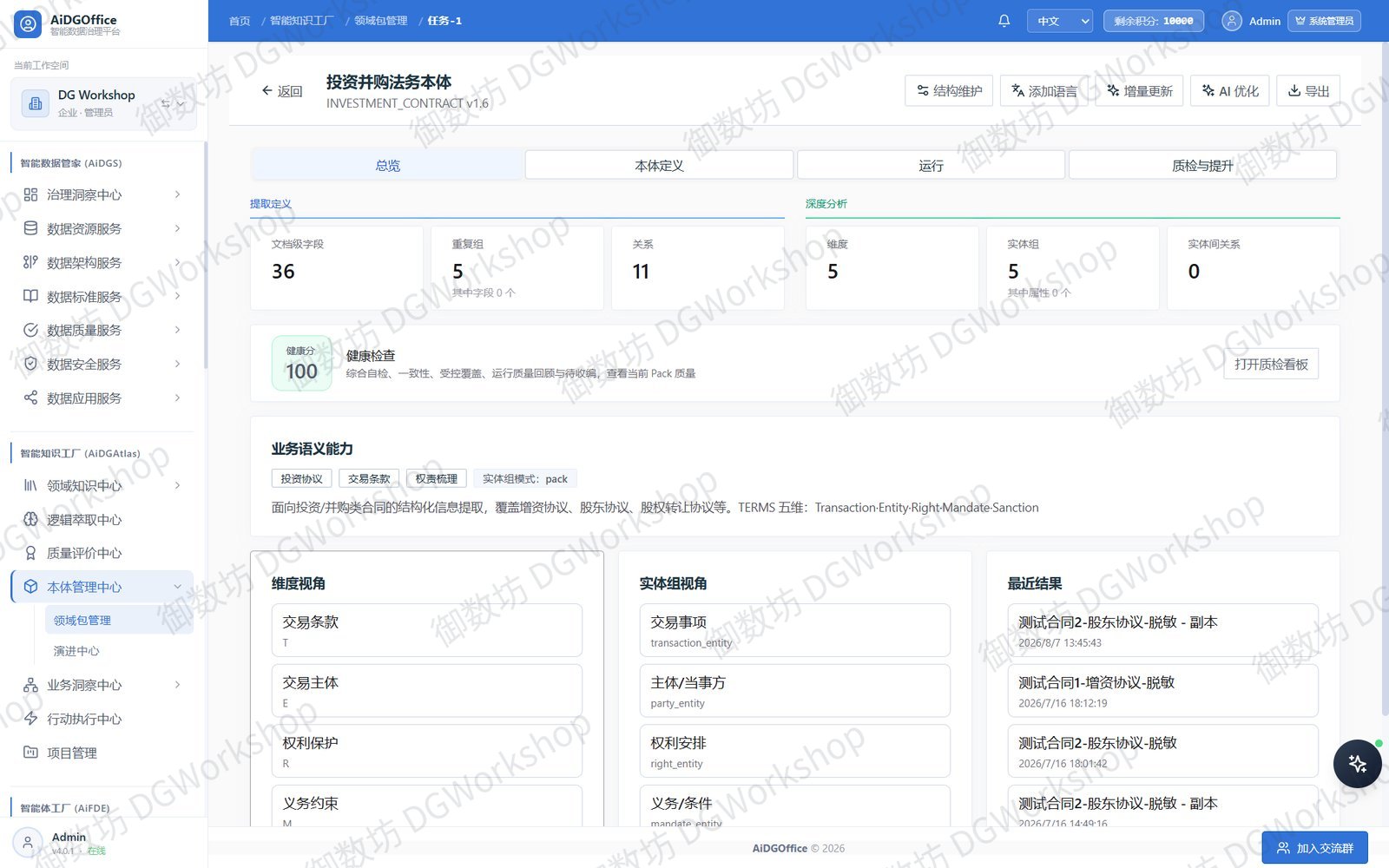Viewport: 1389px width, 868px height.
Task: Switch to the 本体定义 tab
Action: (x=659, y=165)
